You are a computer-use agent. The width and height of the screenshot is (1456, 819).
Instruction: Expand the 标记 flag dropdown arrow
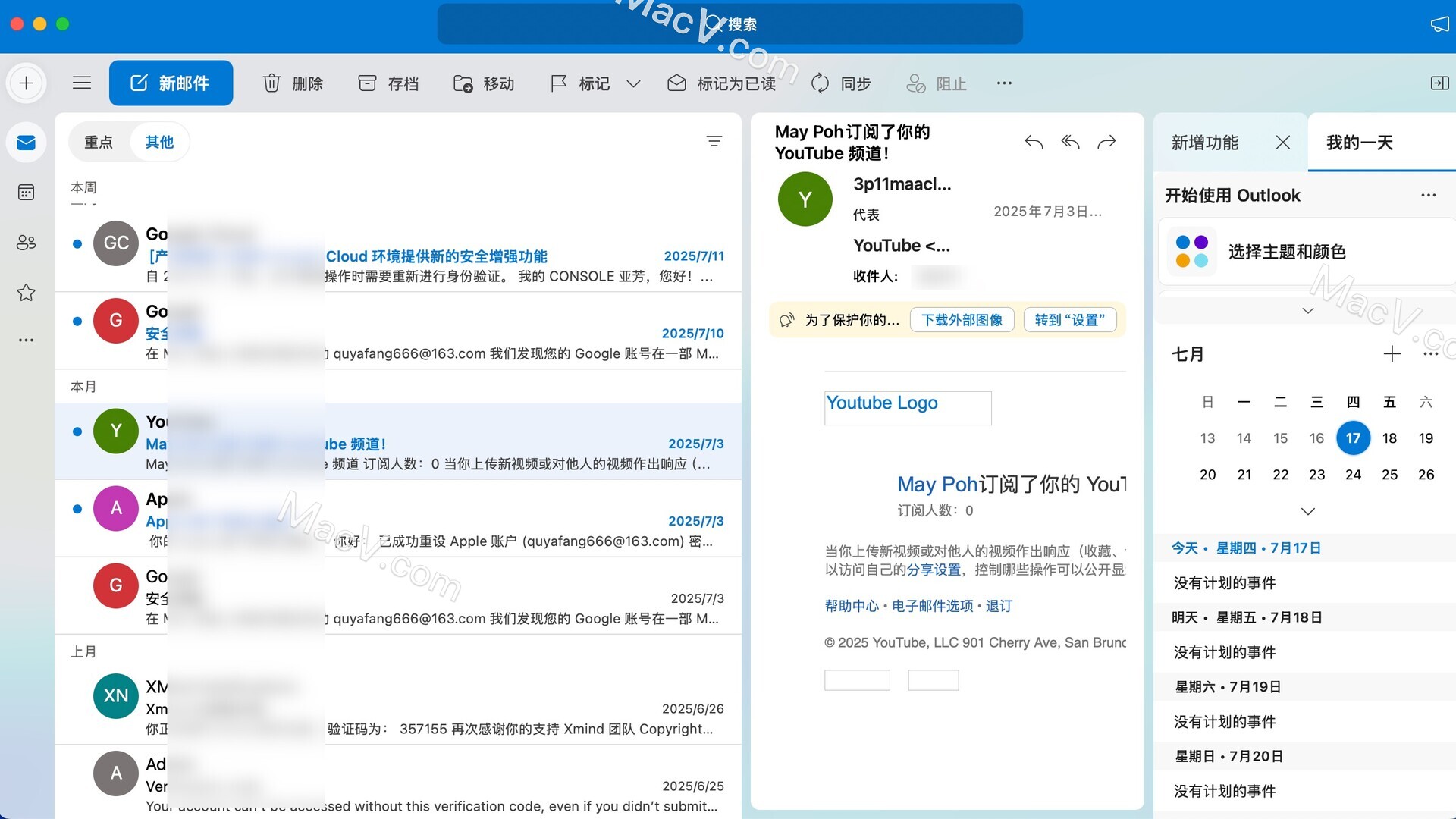[x=634, y=83]
